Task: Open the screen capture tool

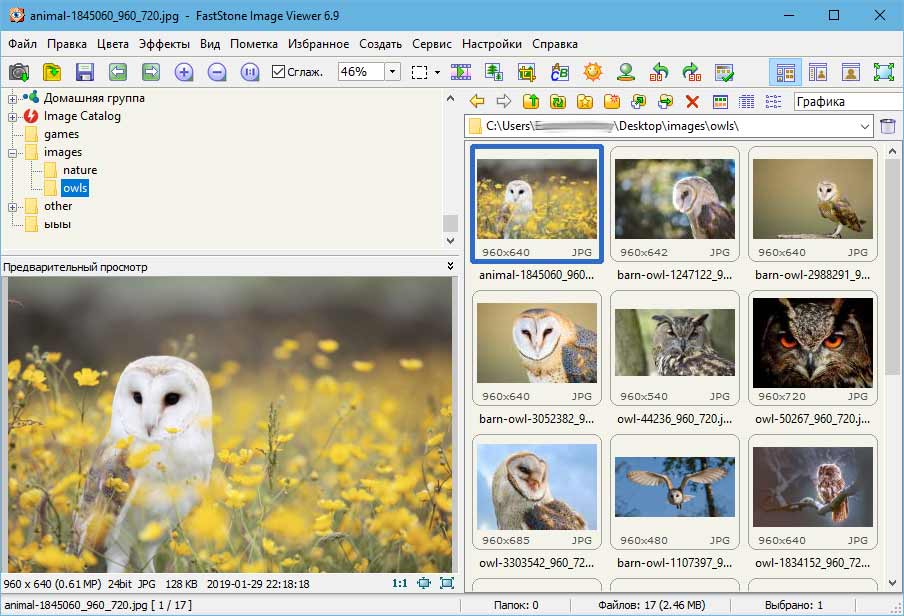Action: pyautogui.click(x=18, y=72)
